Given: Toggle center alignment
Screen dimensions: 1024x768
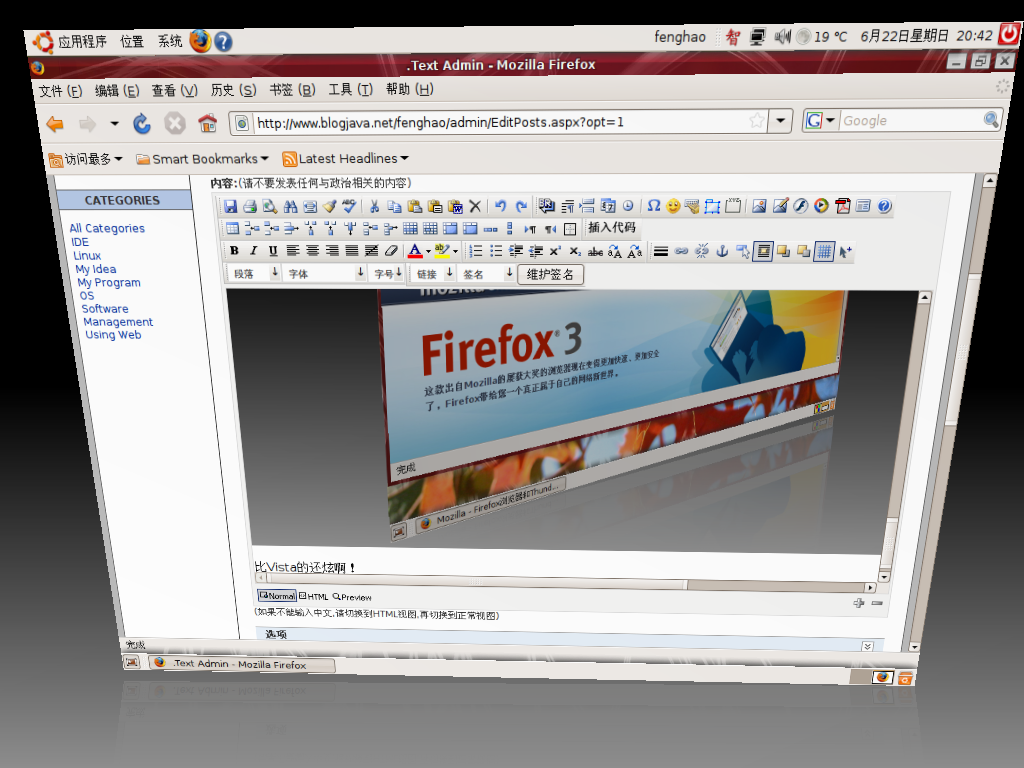Looking at the screenshot, I should tap(312, 251).
